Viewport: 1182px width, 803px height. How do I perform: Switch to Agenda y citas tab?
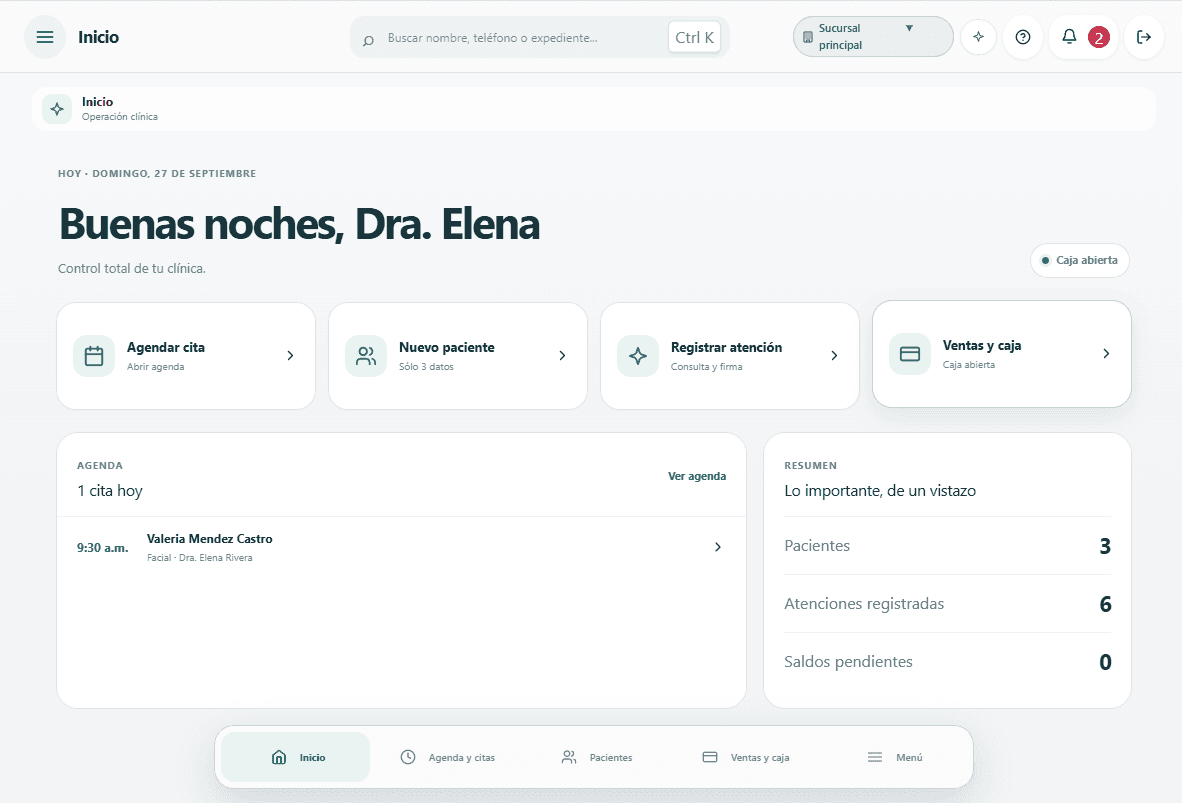pos(447,757)
